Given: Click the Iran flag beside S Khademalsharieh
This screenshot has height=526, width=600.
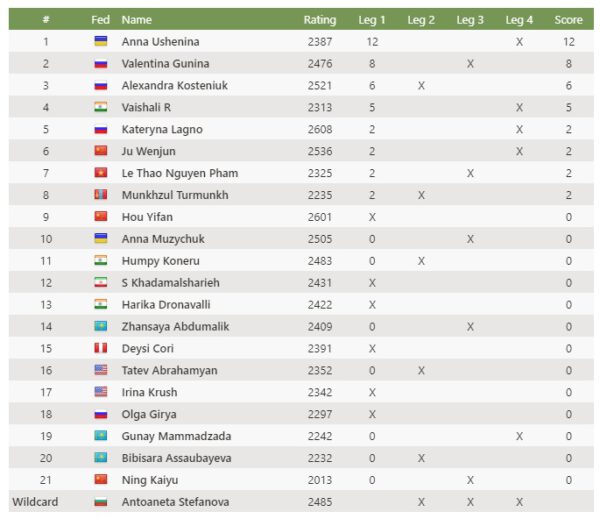Looking at the screenshot, I should point(100,283).
